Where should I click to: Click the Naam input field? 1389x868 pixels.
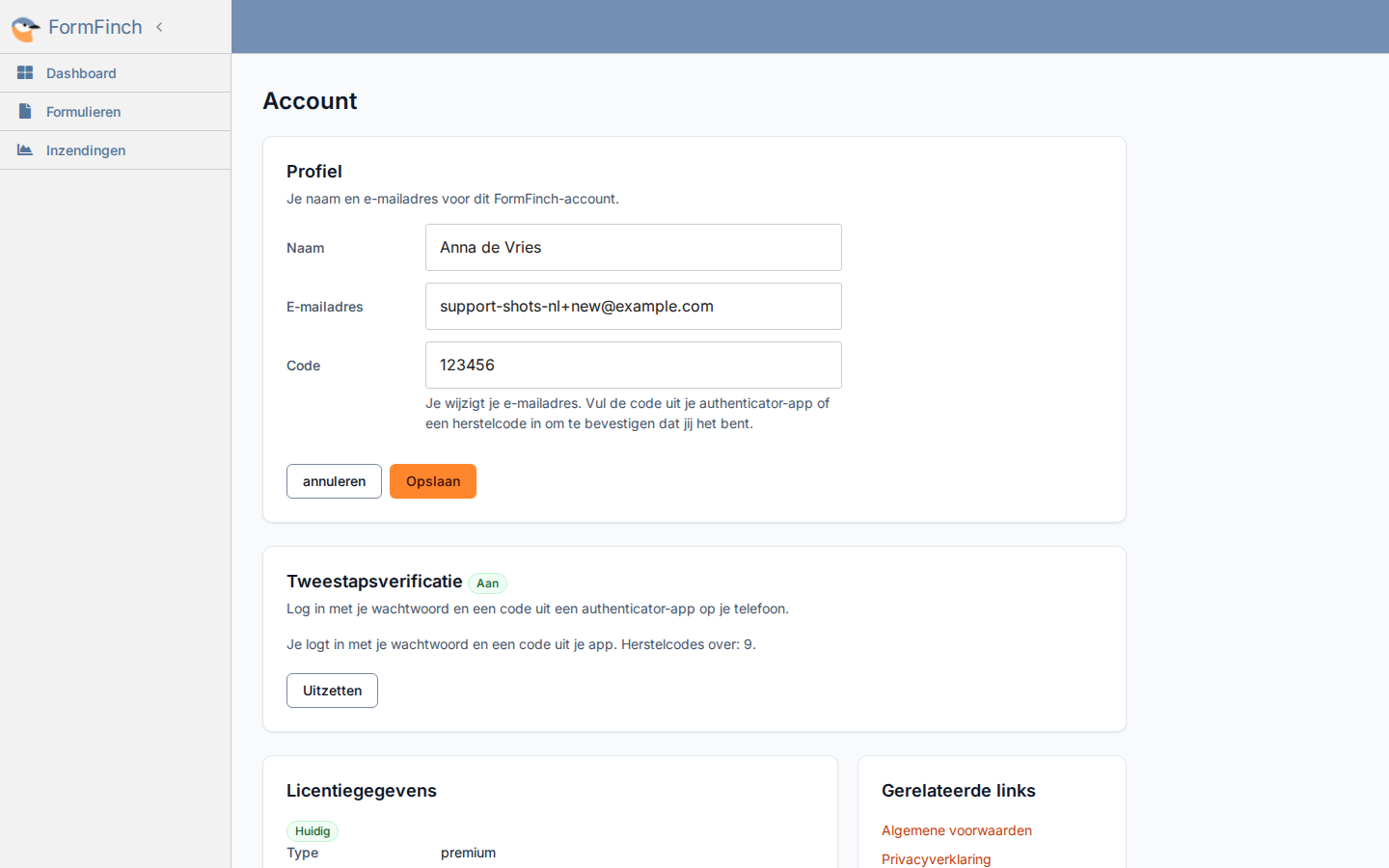pos(634,248)
